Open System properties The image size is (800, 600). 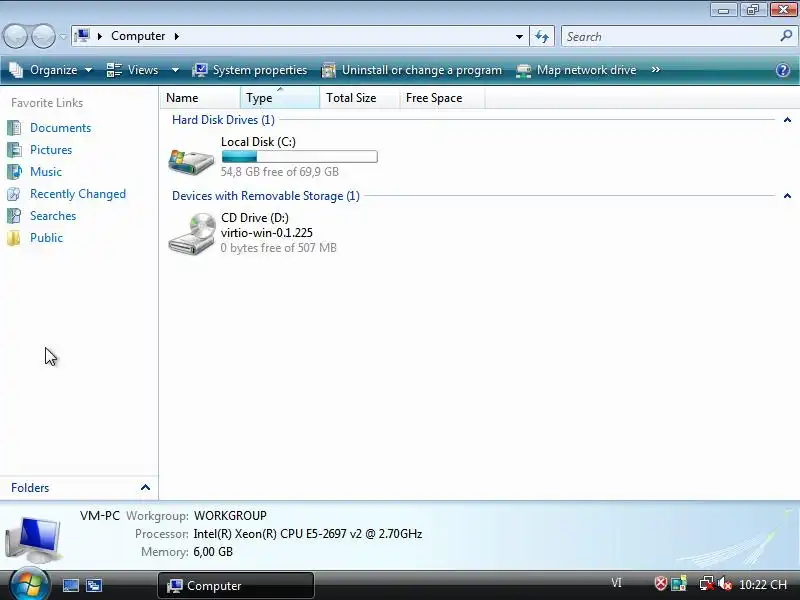point(250,70)
